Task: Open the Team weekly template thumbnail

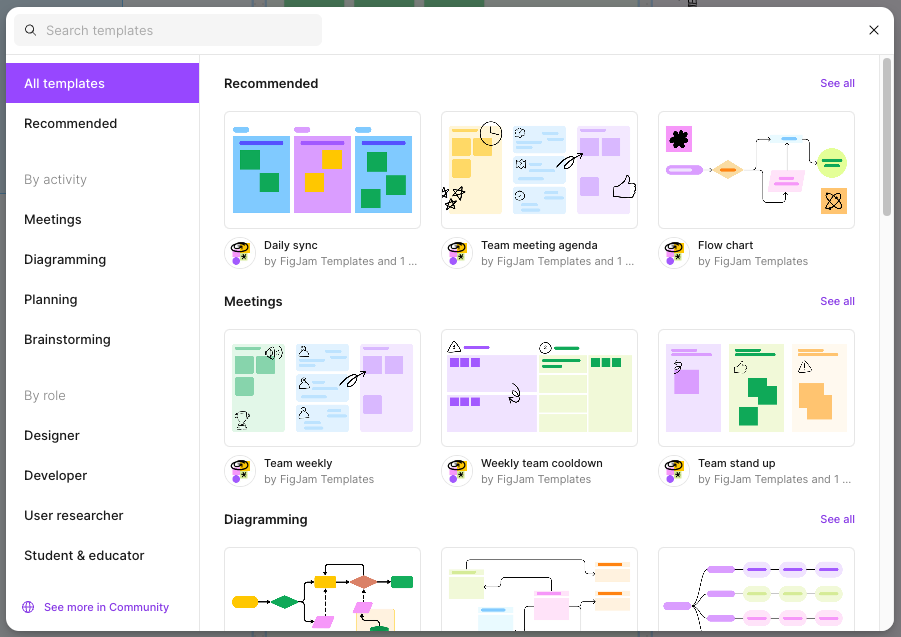Action: tap(322, 388)
